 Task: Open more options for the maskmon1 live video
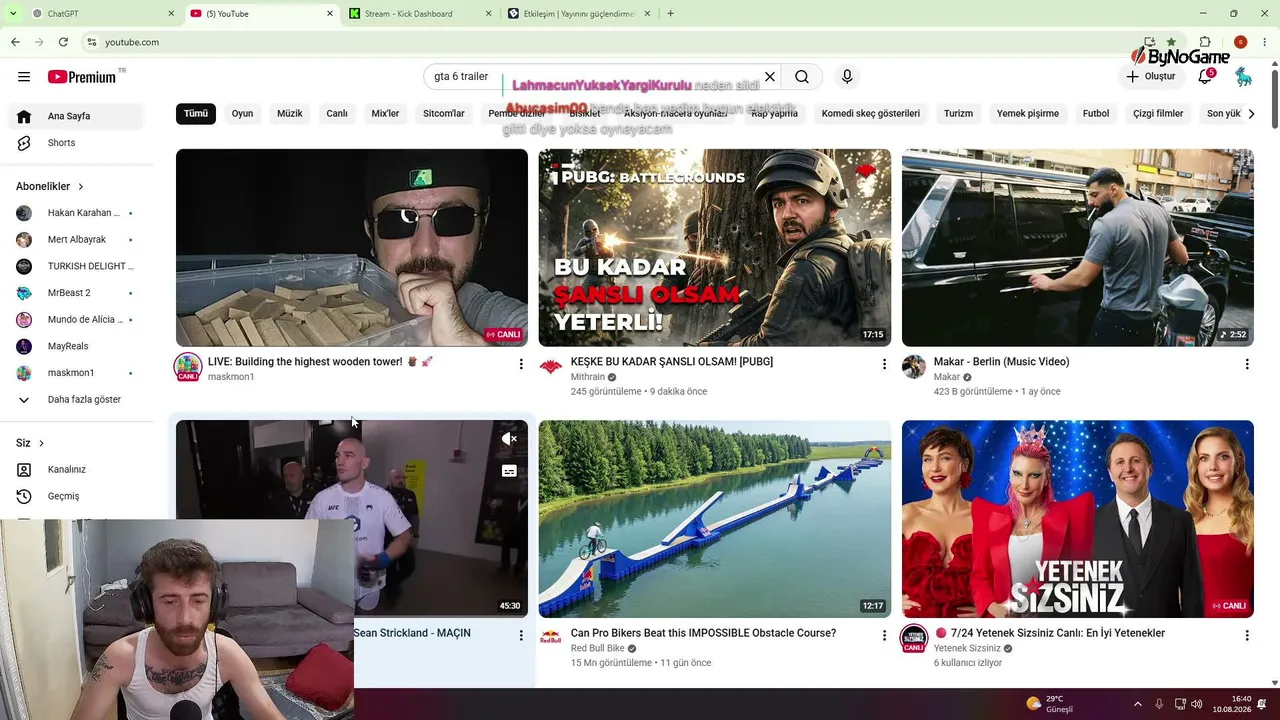coord(520,364)
